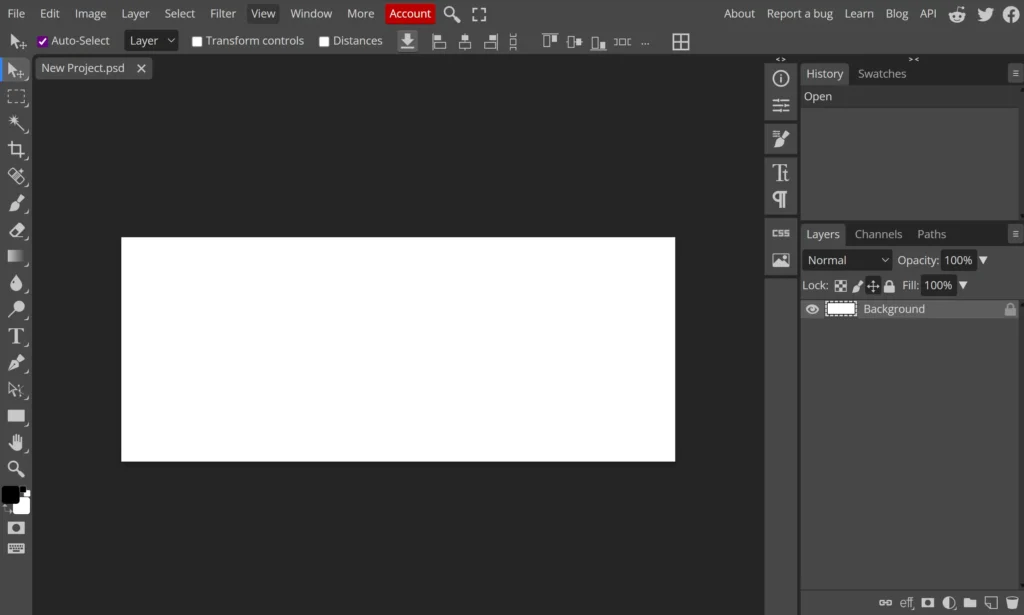Select the Pen tool
This screenshot has width=1024, height=615.
[16, 363]
